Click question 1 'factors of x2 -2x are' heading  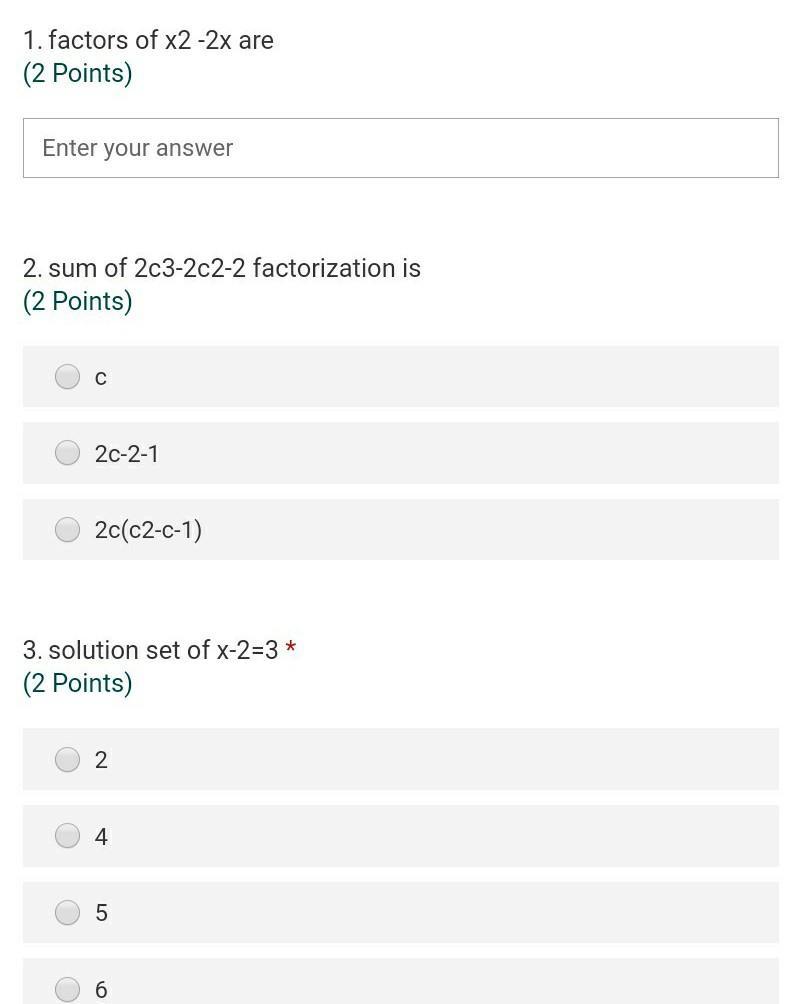click(x=148, y=40)
